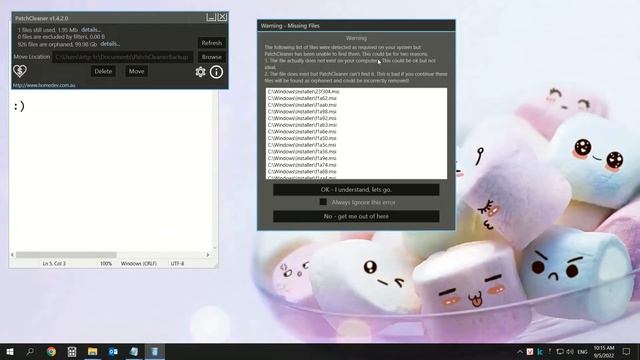
Task: Select file f1a9e.msi in the list
Action: pos(302,158)
